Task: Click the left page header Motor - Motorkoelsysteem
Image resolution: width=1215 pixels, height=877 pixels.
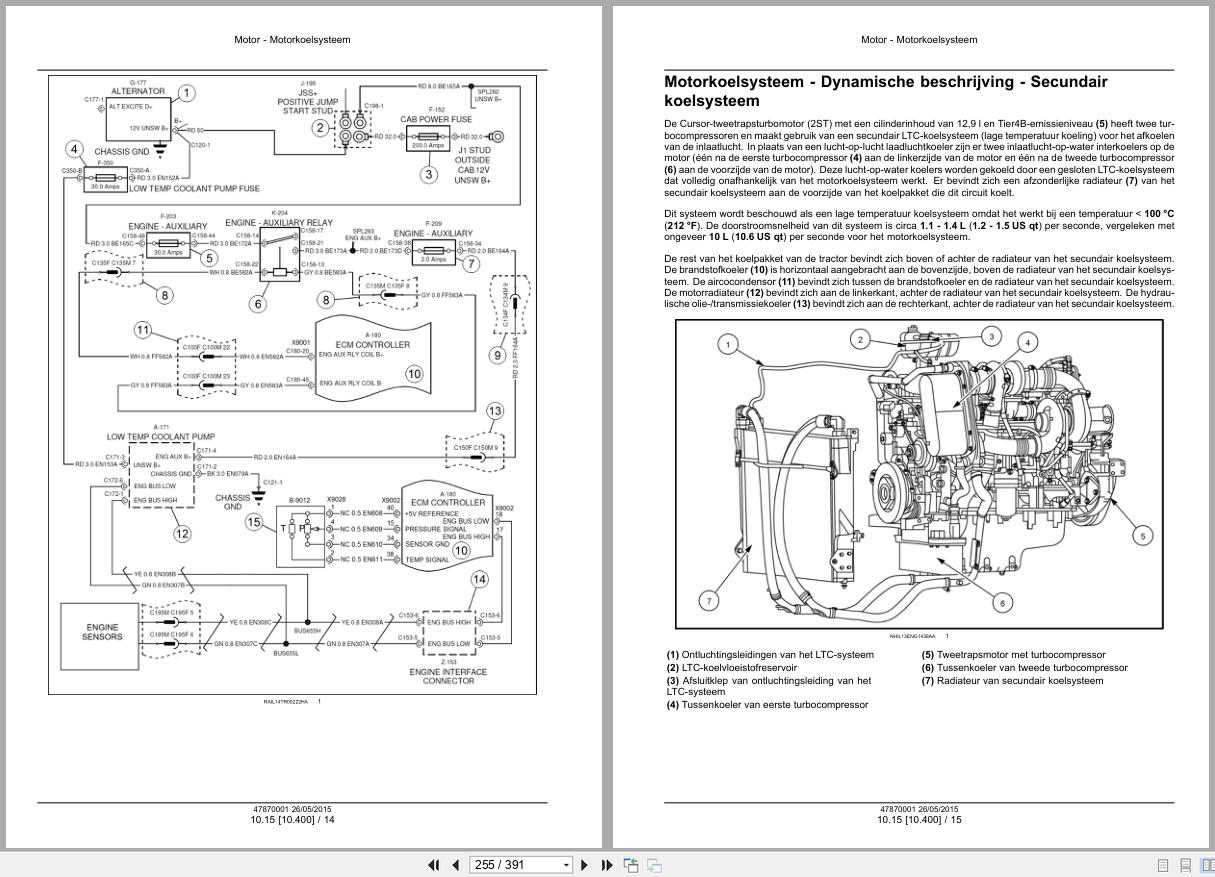Action: click(292, 40)
